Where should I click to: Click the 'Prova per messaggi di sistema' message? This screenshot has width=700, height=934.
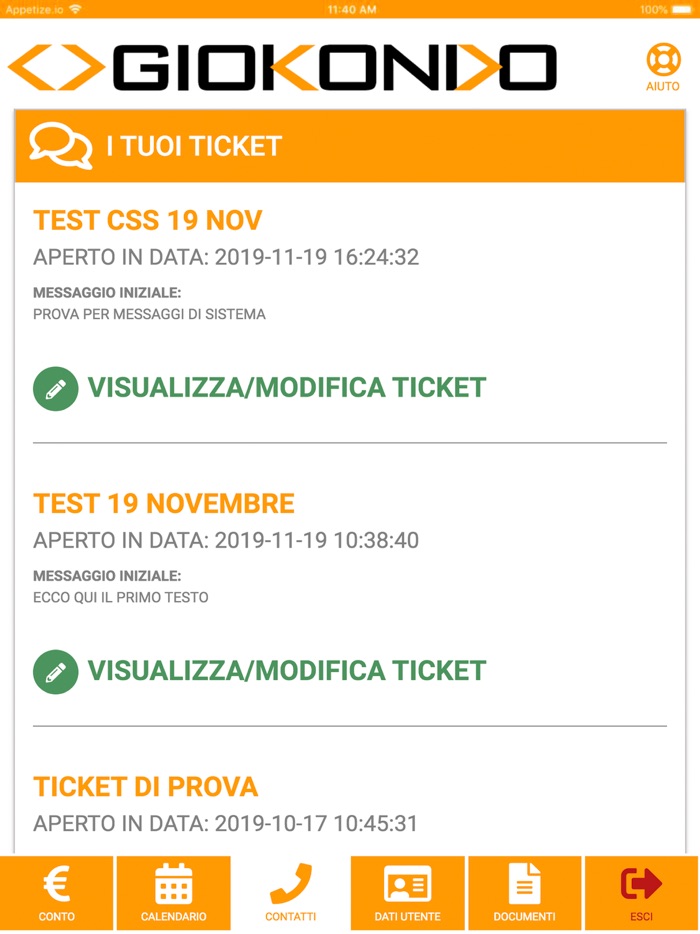click(149, 314)
